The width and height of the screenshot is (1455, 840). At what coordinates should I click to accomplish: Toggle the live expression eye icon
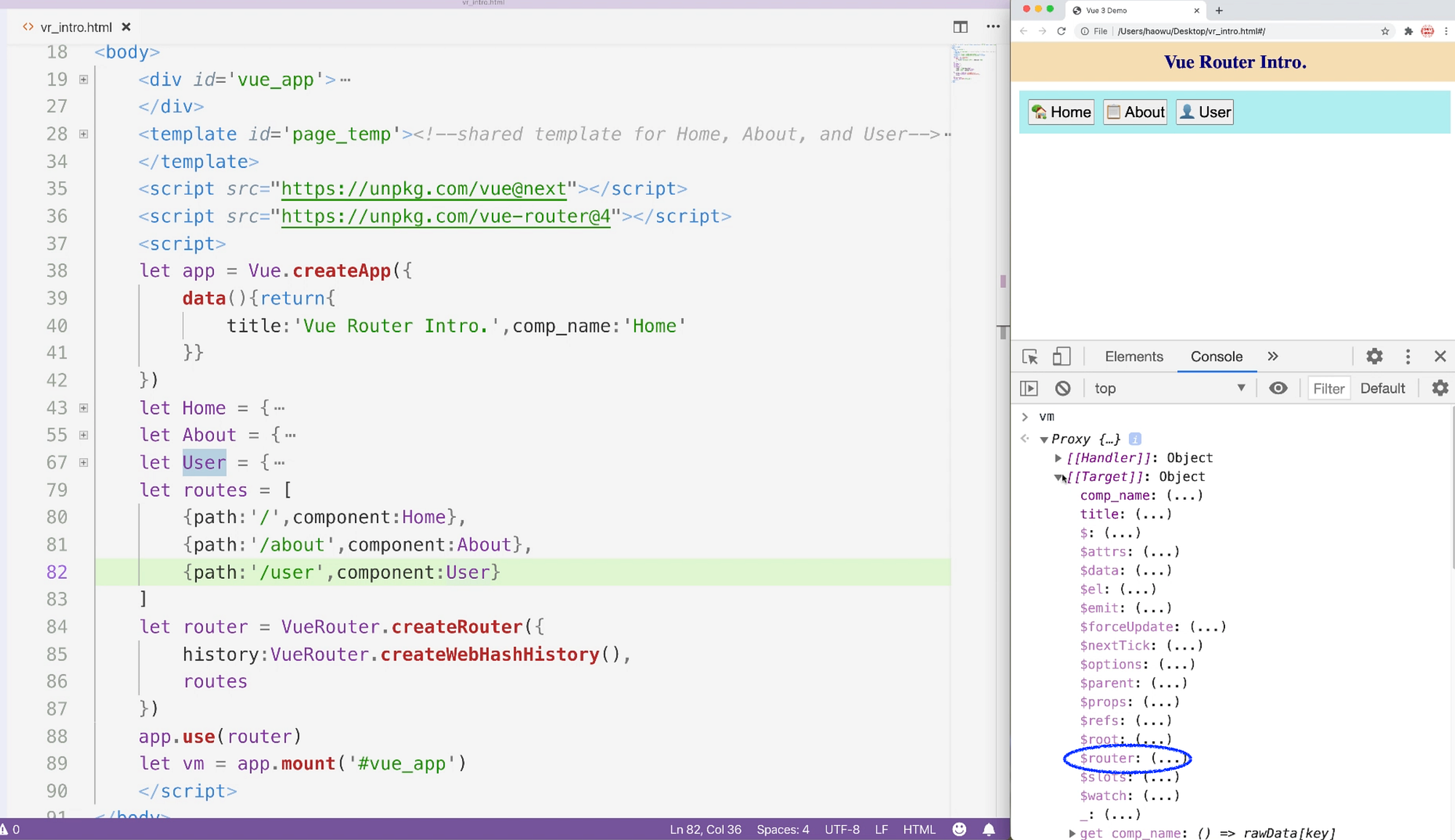coord(1278,388)
